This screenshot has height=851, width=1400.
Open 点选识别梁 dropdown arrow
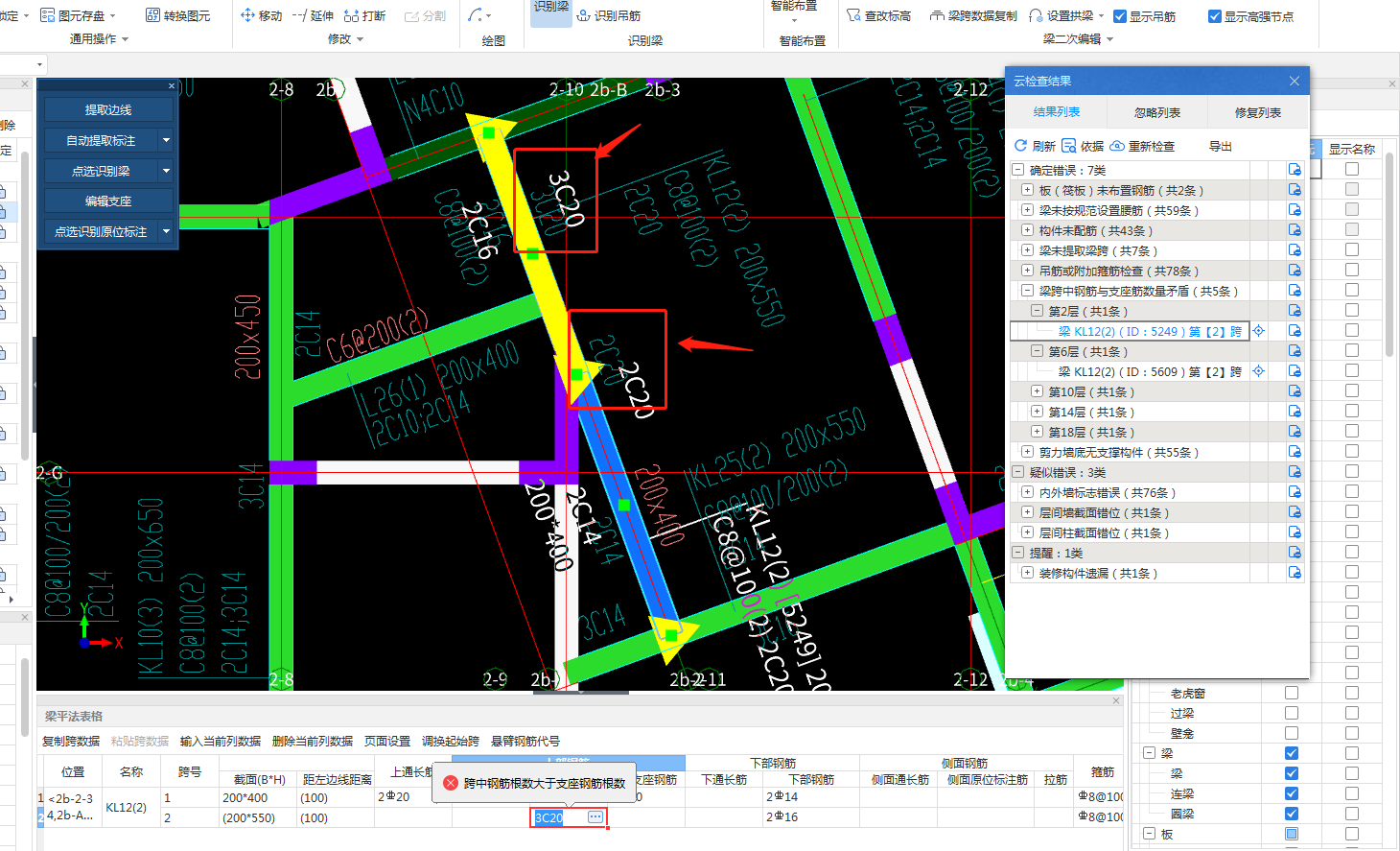[166, 171]
